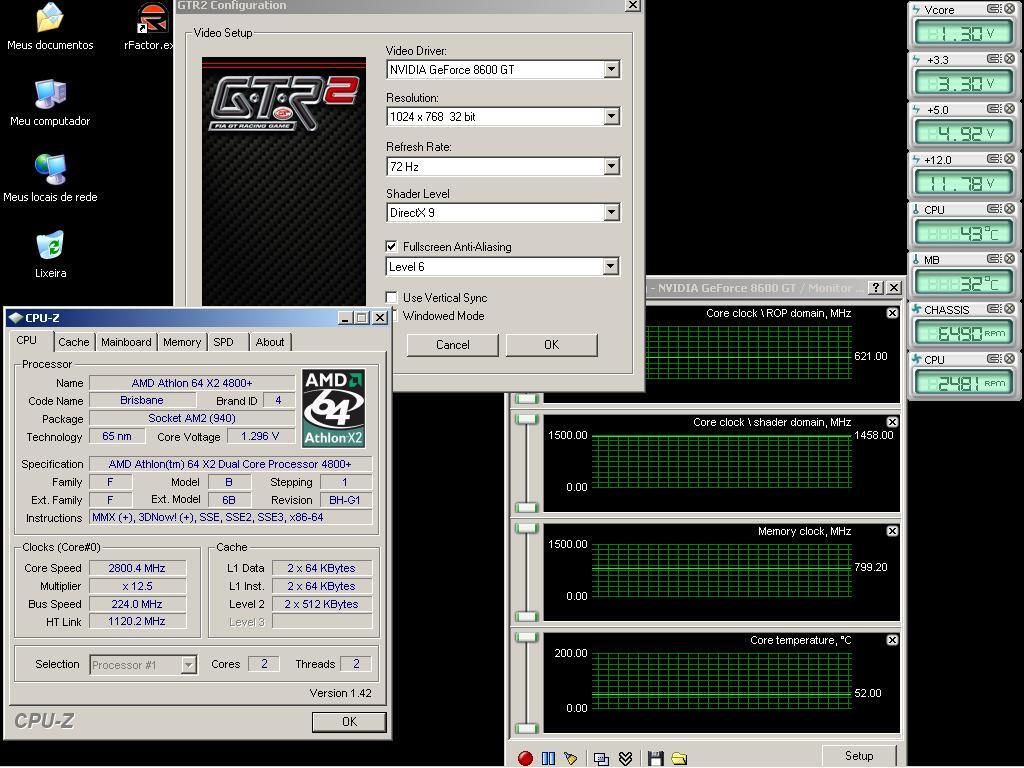
Task: Close the Vcore sensor gadget
Action: coord(1010,9)
